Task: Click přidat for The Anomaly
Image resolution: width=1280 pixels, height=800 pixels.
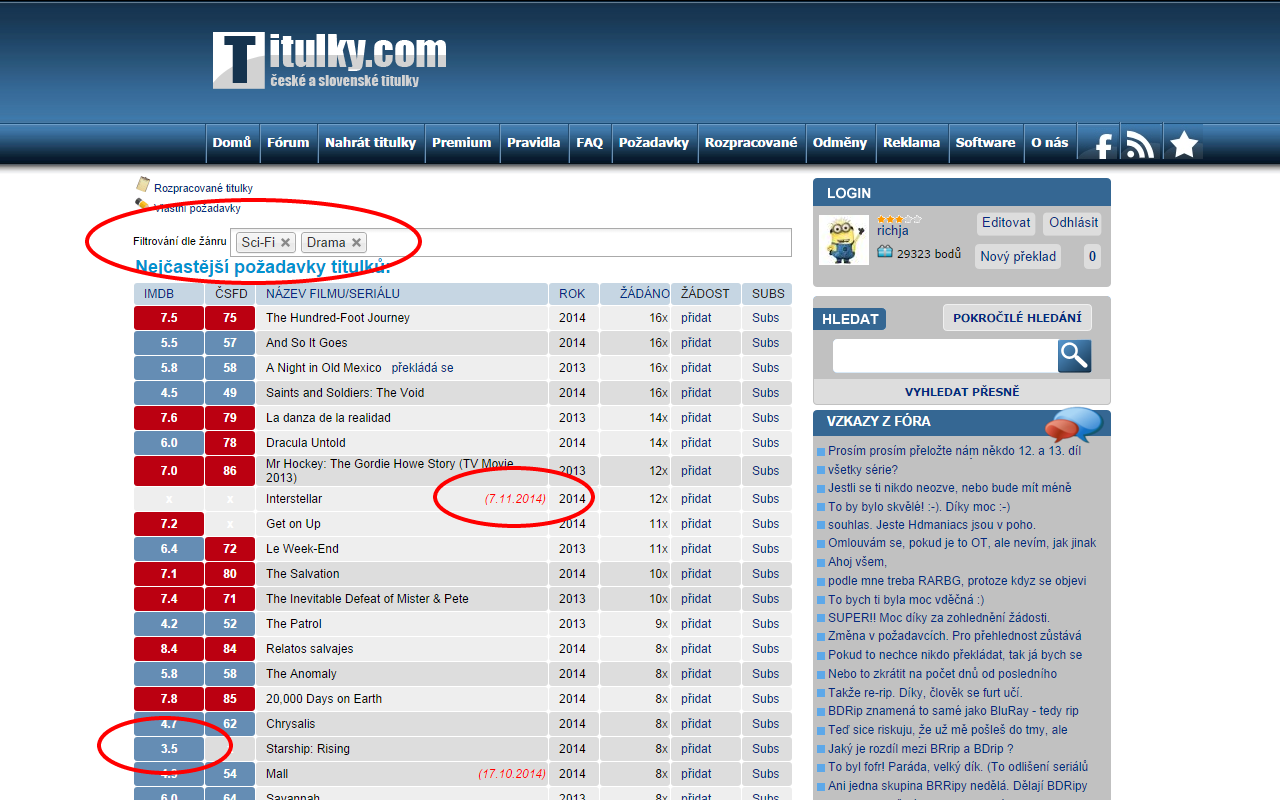Action: coord(696,674)
